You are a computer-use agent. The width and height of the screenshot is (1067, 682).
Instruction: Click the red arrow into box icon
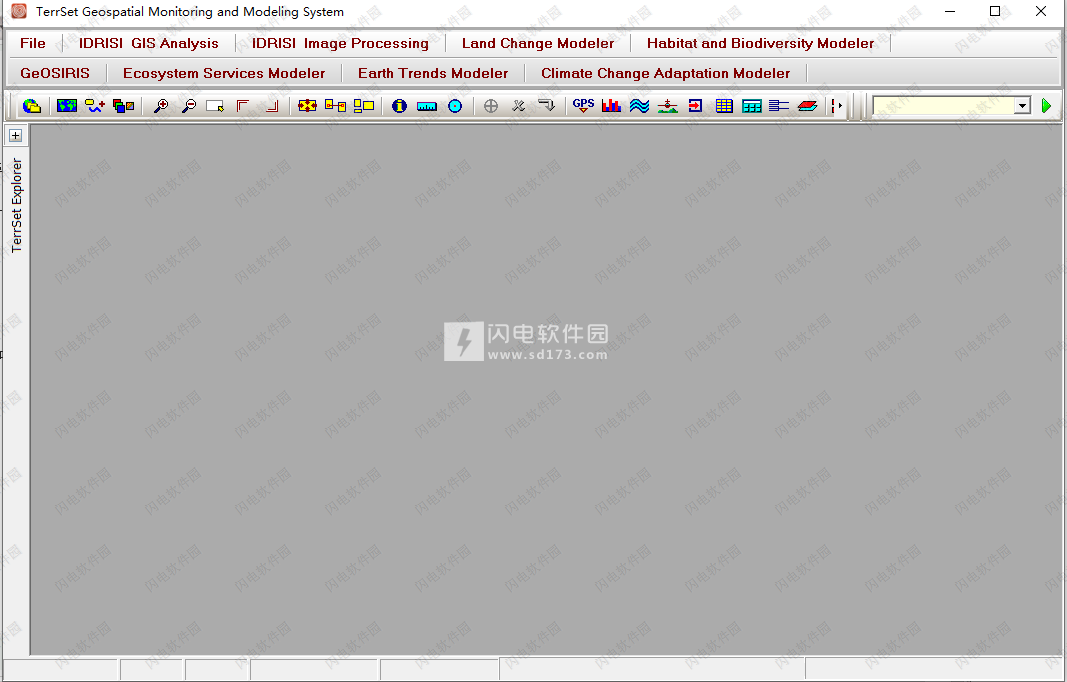click(x=695, y=105)
